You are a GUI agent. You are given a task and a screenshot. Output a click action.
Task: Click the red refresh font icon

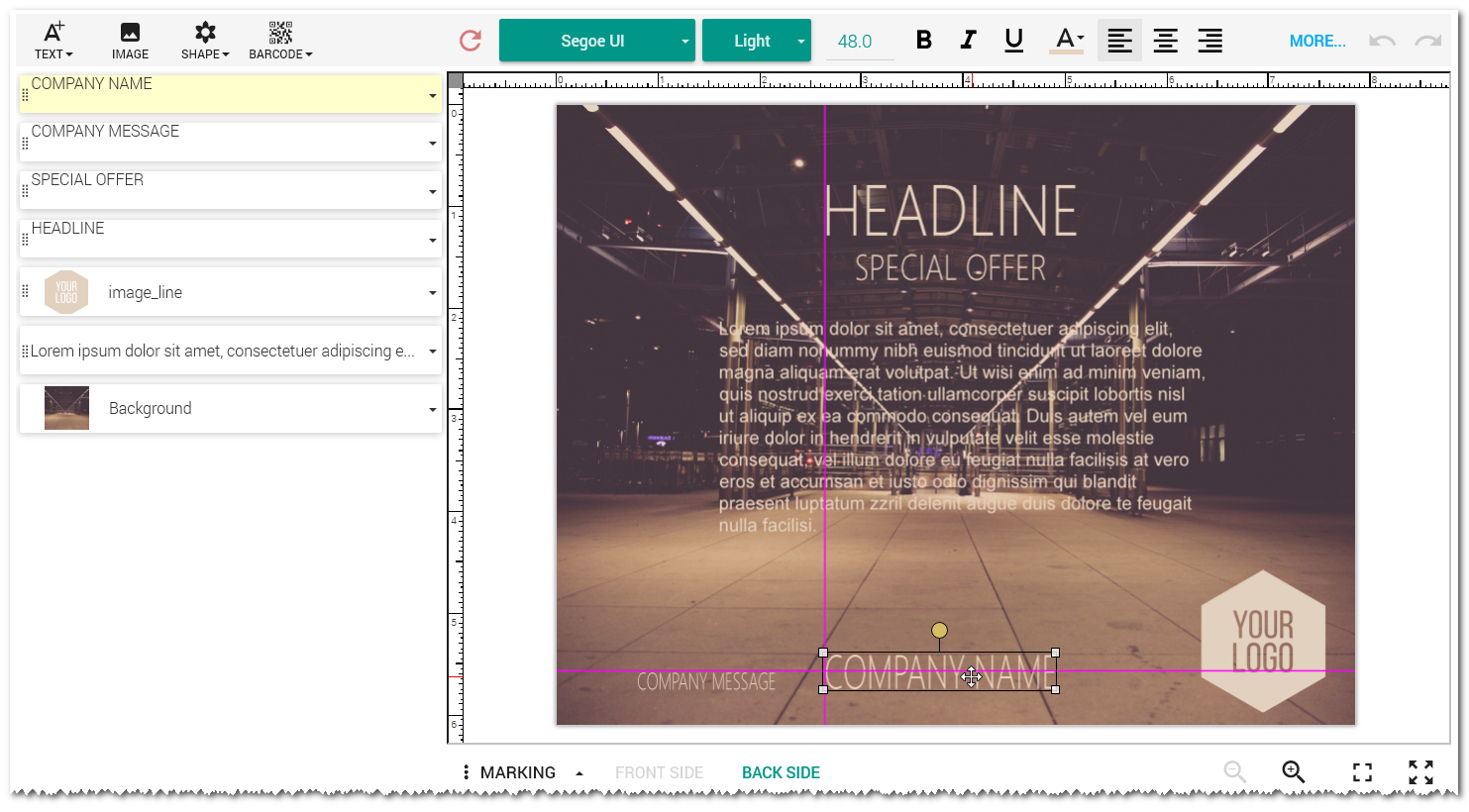[471, 41]
